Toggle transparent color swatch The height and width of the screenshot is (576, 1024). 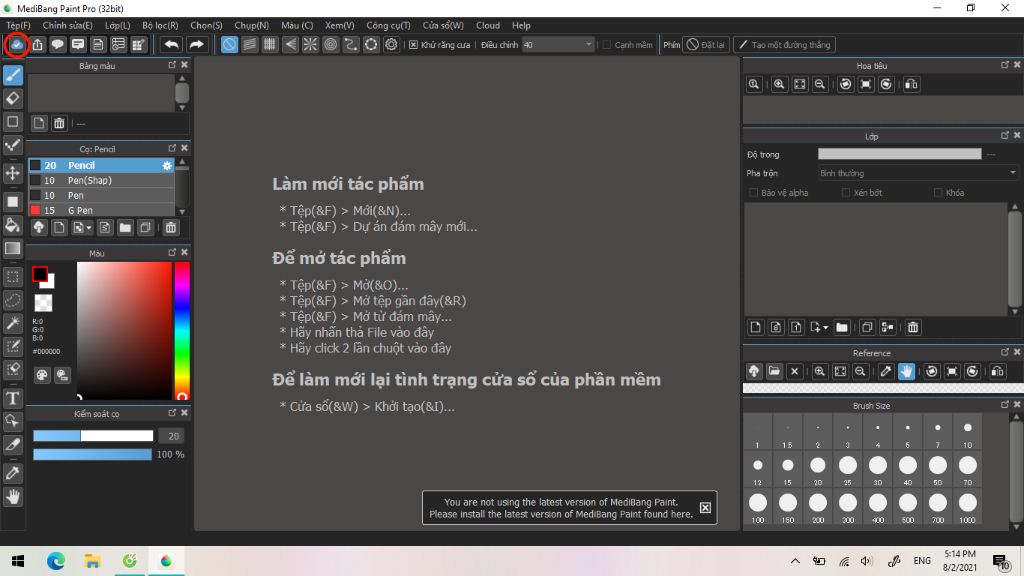(43, 303)
